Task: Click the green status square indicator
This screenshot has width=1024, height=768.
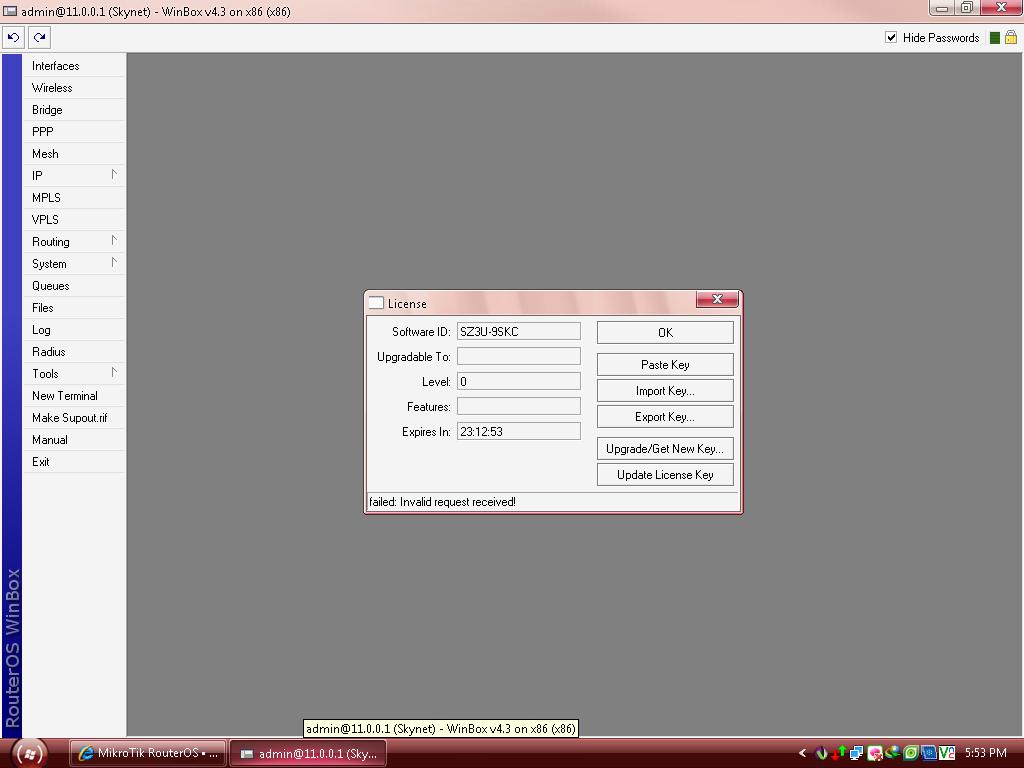Action: click(x=997, y=38)
